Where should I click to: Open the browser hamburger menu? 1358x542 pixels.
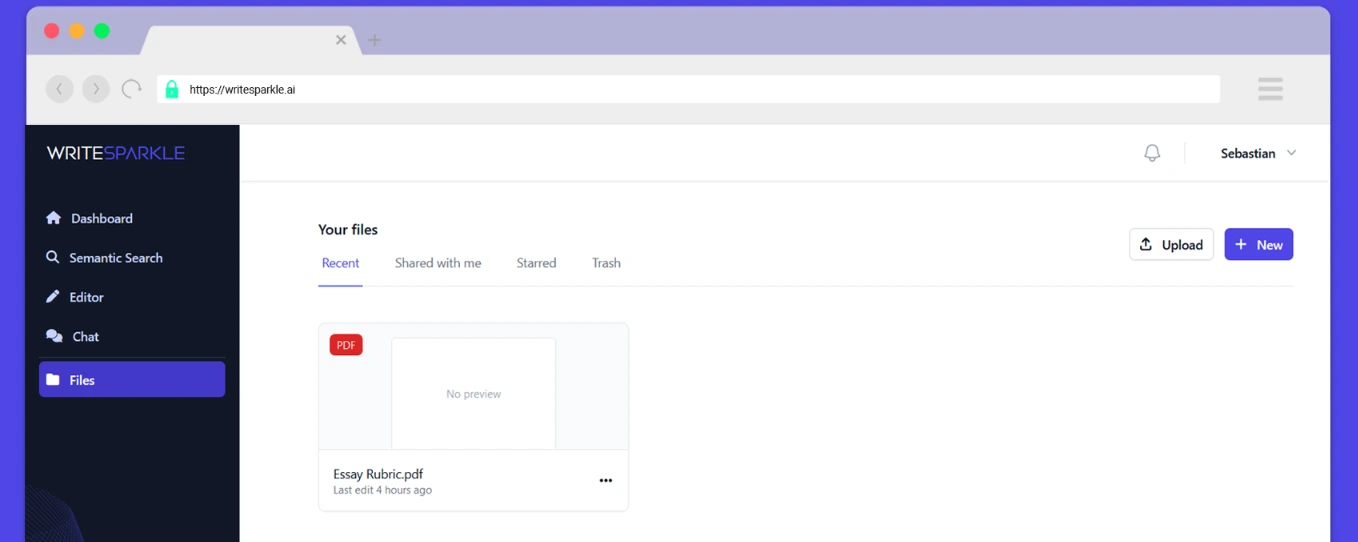click(1270, 89)
